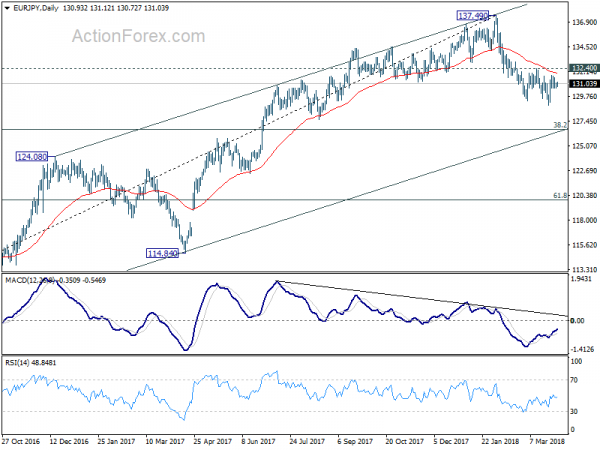Click the MACD 0.00 zero line label
This screenshot has height=450, width=600.
click(x=577, y=321)
